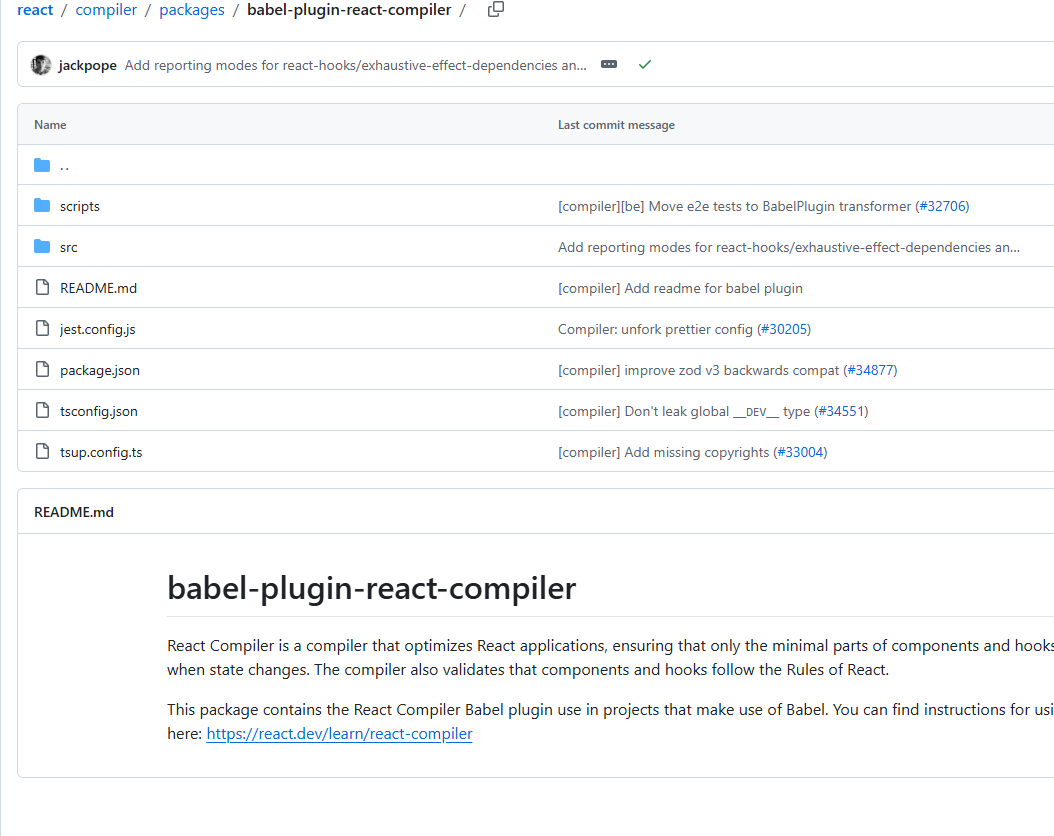Go to the compiler breadcrumb link
Image resolution: width=1054 pixels, height=836 pixels.
point(106,10)
